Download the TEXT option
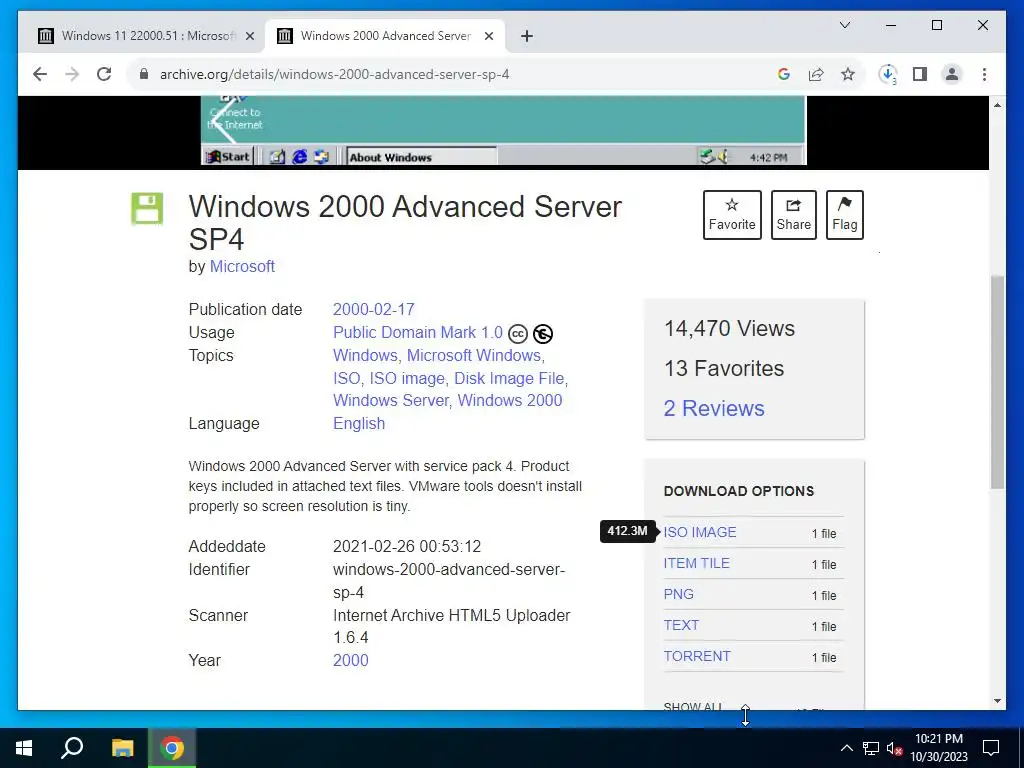The image size is (1024, 768). coord(681,625)
